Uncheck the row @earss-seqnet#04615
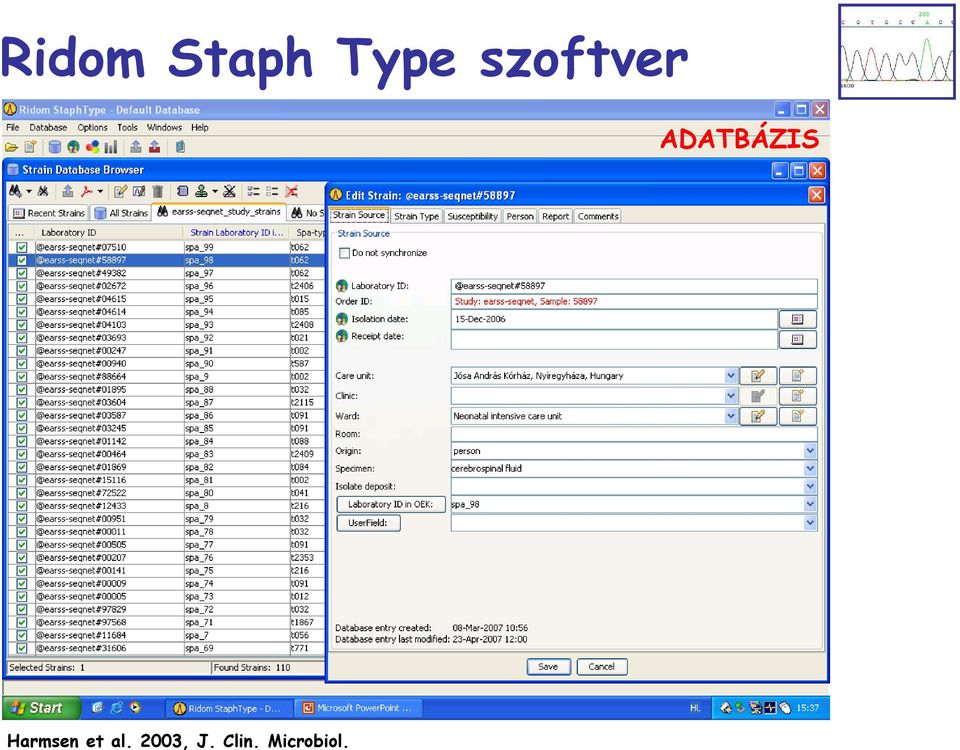Viewport: 960px width, 750px height. (22, 299)
